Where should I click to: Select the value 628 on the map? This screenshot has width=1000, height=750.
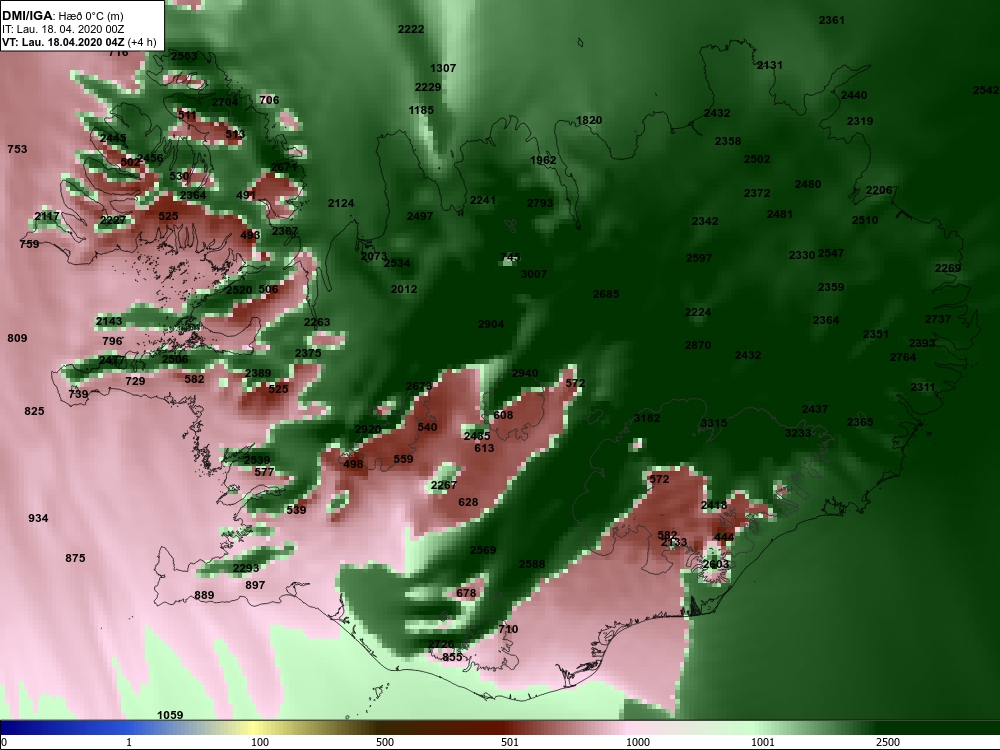468,502
